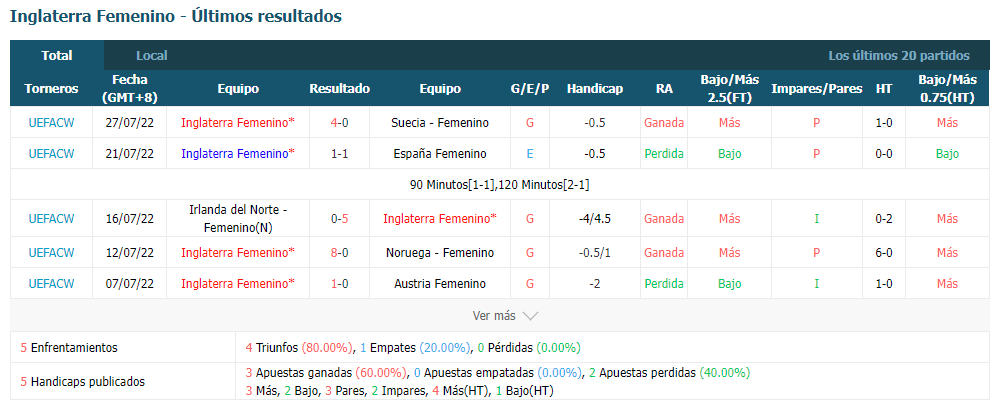The height and width of the screenshot is (409, 1002).
Task: Select the Total tab
Action: click(x=57, y=56)
